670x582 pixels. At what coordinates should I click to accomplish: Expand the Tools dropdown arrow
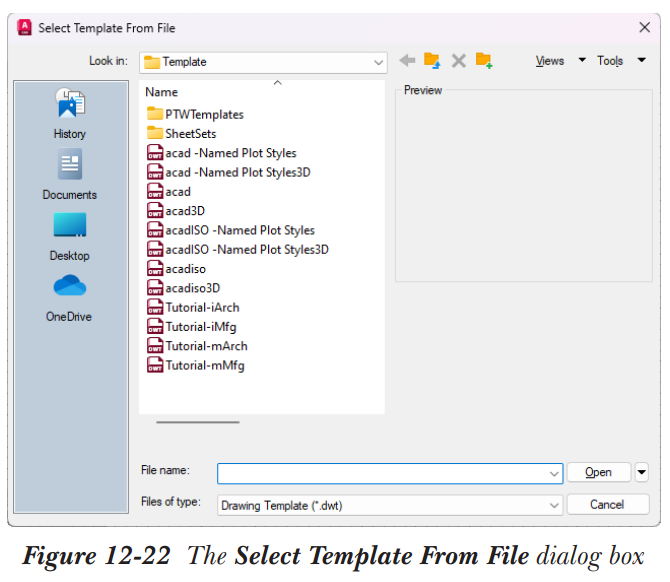(x=641, y=60)
